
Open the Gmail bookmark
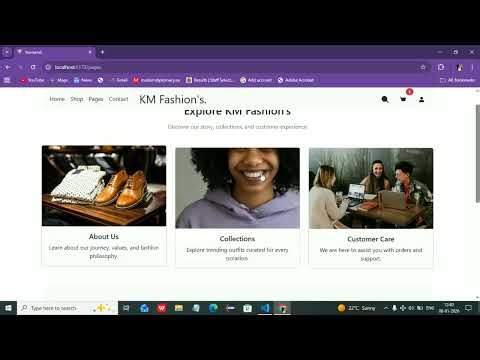tap(119, 80)
